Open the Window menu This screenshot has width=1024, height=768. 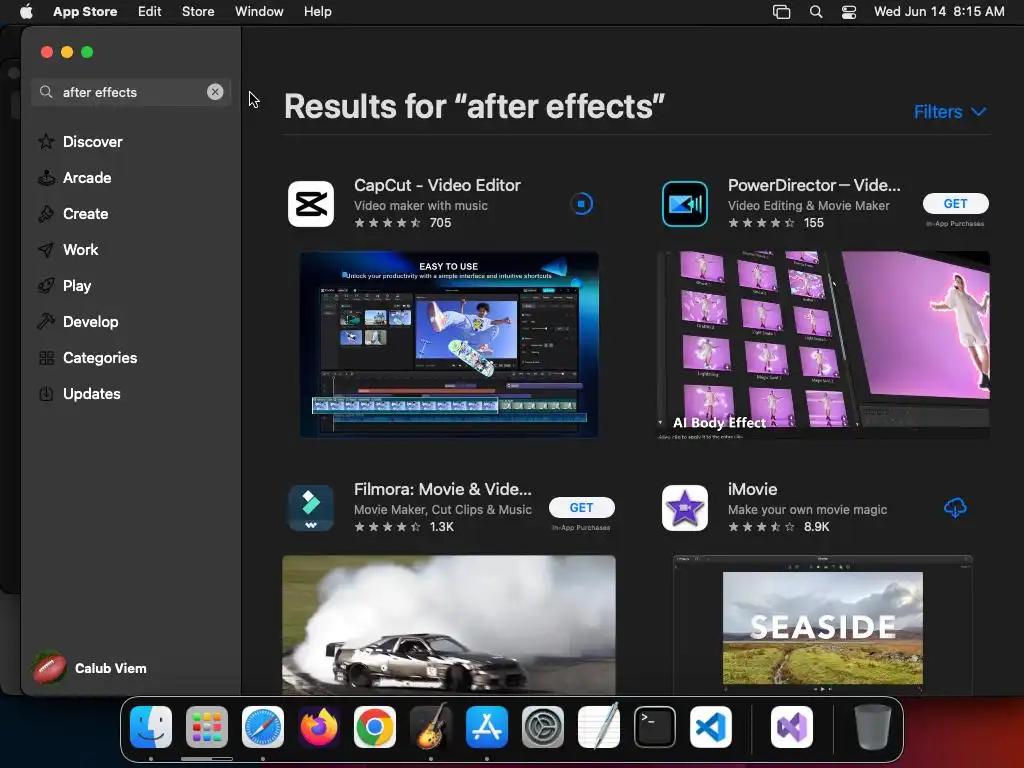259,12
